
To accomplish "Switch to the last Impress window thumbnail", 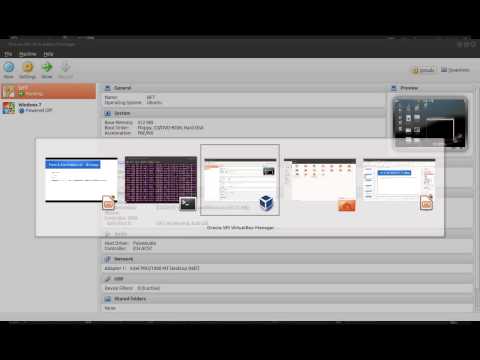I will (399, 179).
